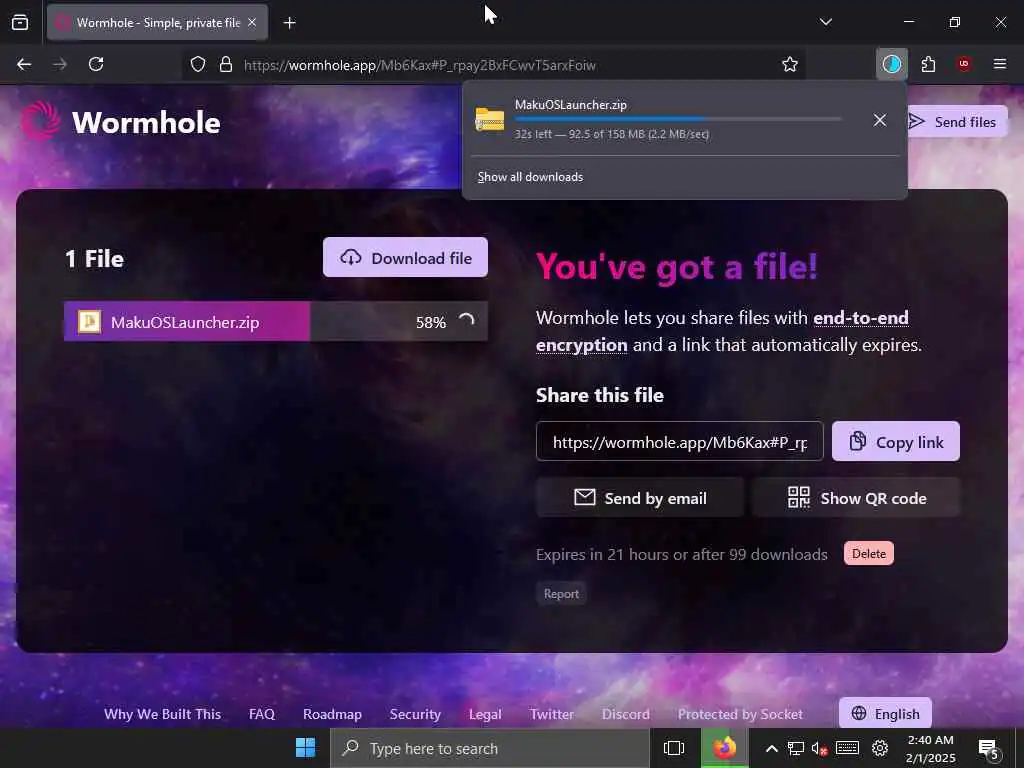Open the touch keyboard tray icon

tap(847, 748)
